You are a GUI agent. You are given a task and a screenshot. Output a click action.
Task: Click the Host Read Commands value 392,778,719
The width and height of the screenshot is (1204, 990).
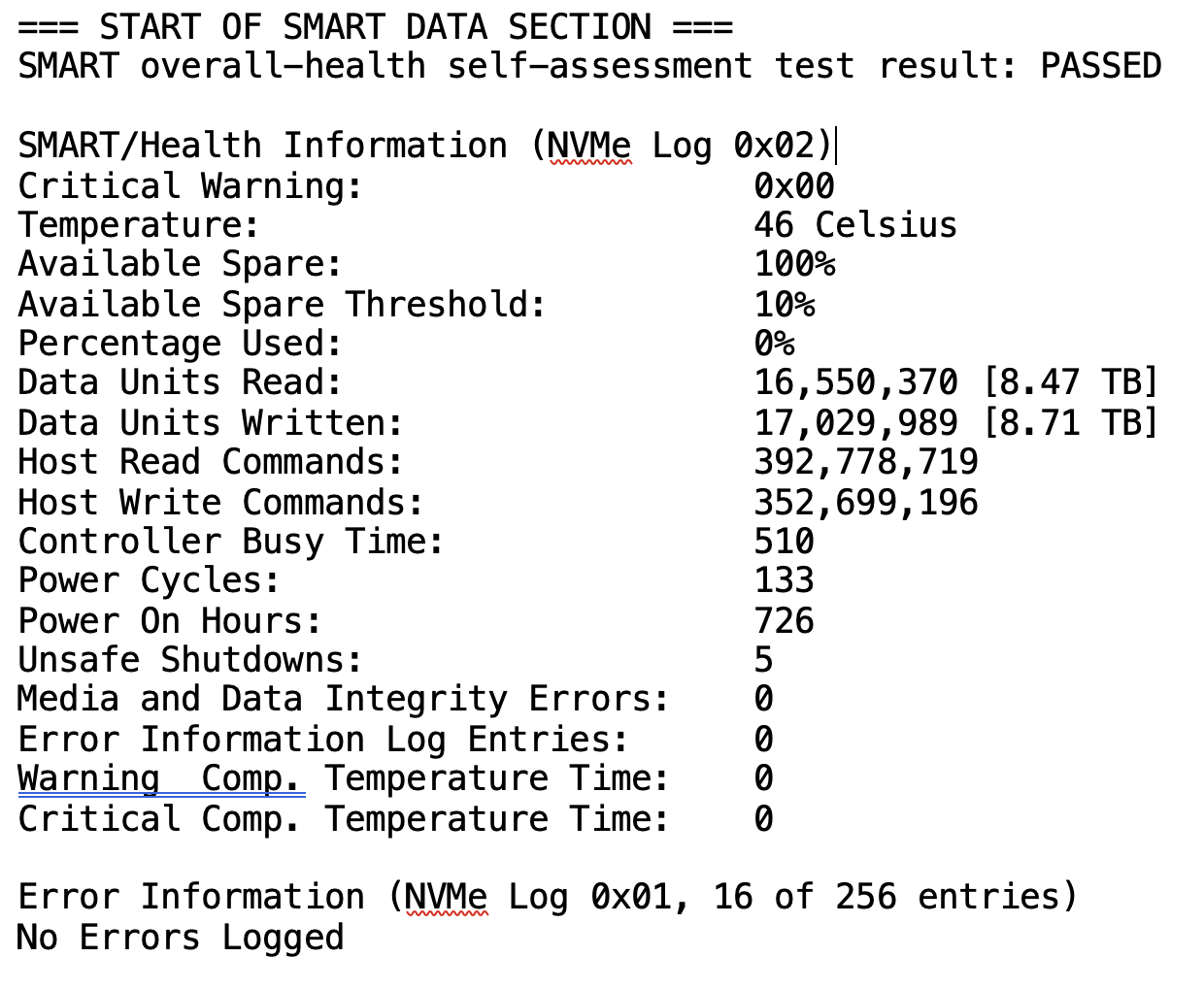coord(866,462)
